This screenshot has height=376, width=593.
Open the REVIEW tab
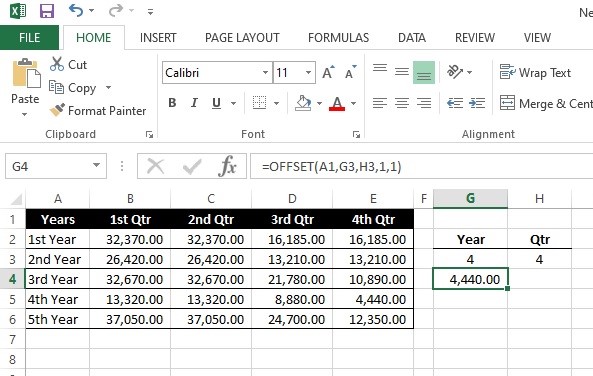tap(475, 37)
